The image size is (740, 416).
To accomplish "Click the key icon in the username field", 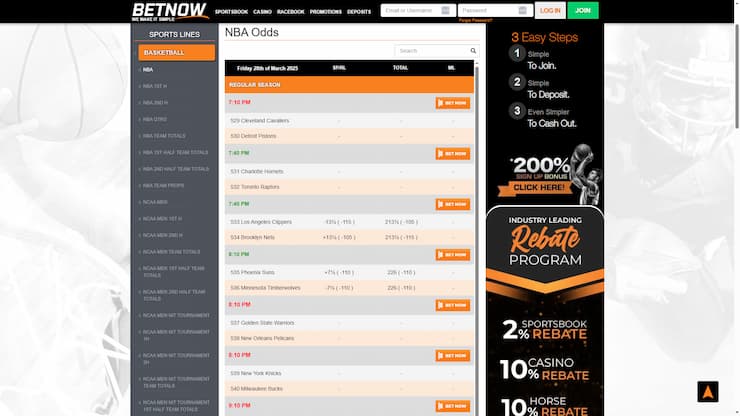I will click(x=445, y=10).
